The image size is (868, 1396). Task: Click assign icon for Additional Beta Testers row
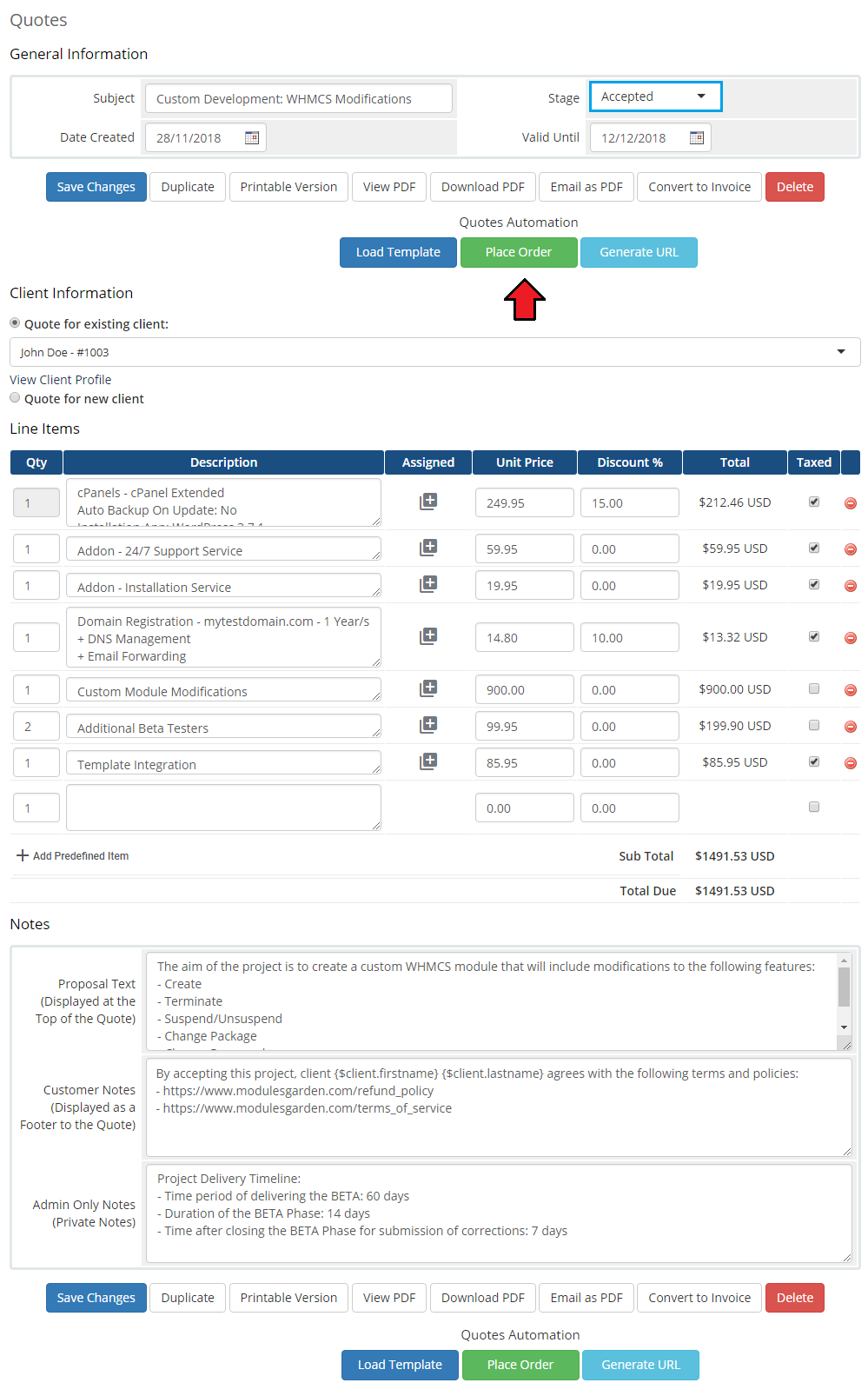[x=428, y=725]
